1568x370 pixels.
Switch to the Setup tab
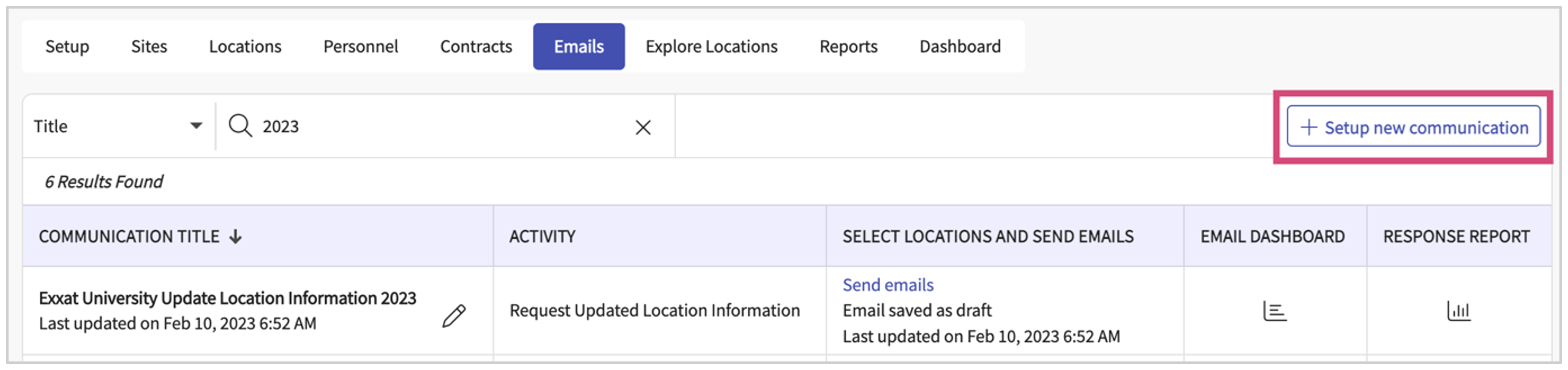[67, 47]
